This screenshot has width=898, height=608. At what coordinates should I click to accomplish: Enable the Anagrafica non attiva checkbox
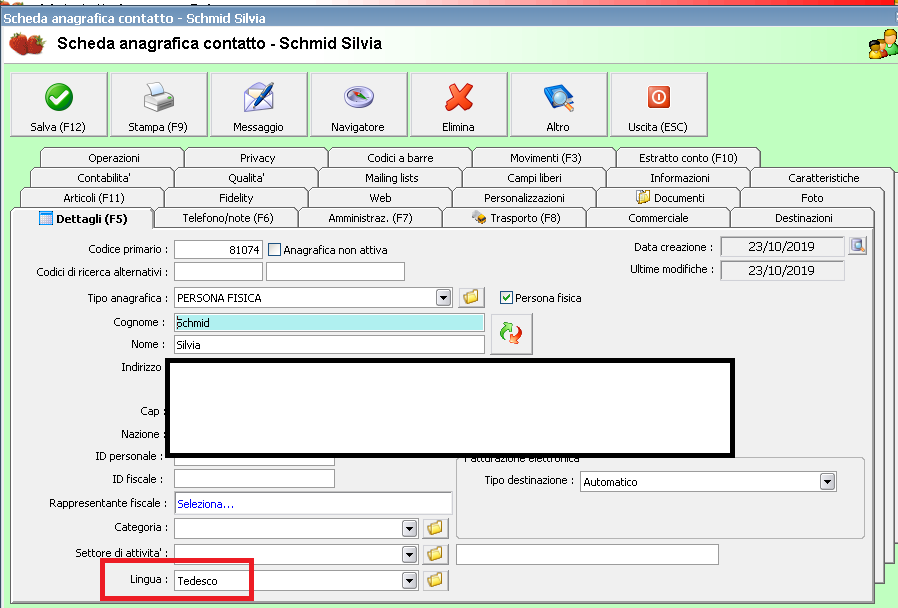(x=274, y=250)
